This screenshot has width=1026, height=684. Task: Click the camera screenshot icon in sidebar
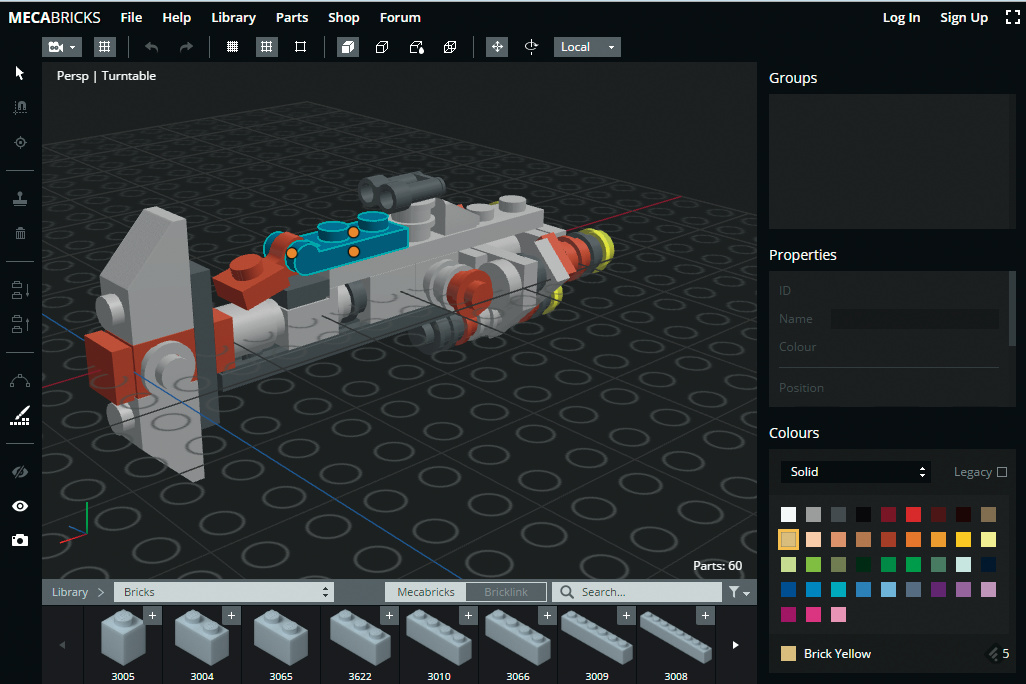19,540
